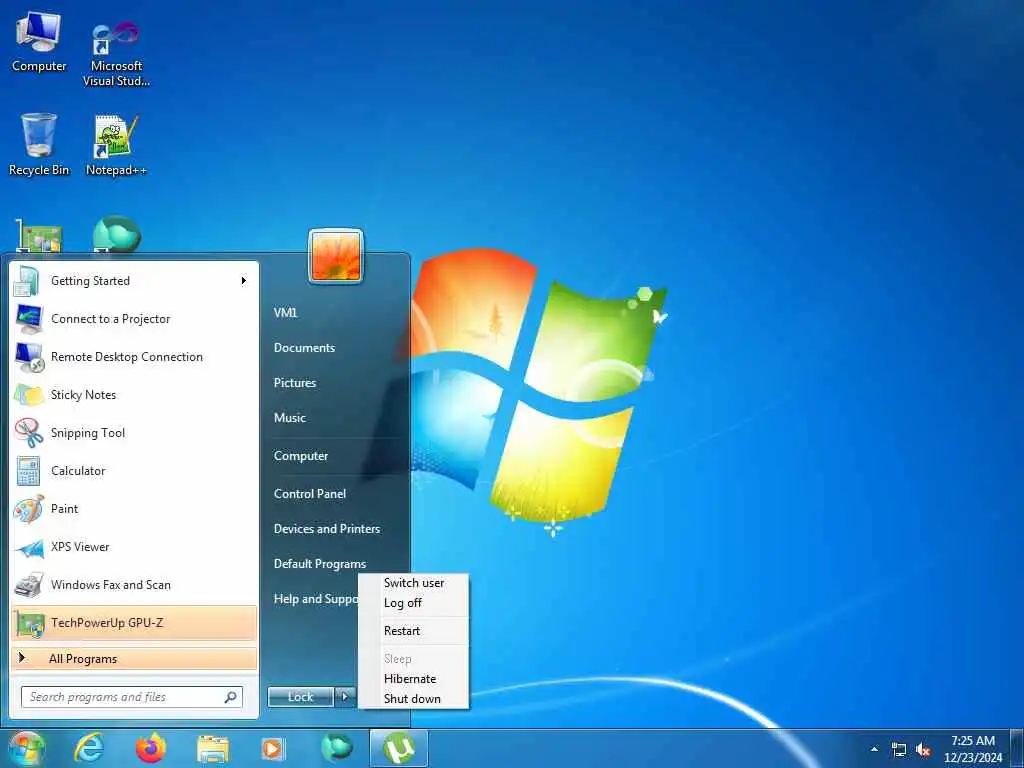
Task: Click the Calculator icon
Action: coord(28,470)
